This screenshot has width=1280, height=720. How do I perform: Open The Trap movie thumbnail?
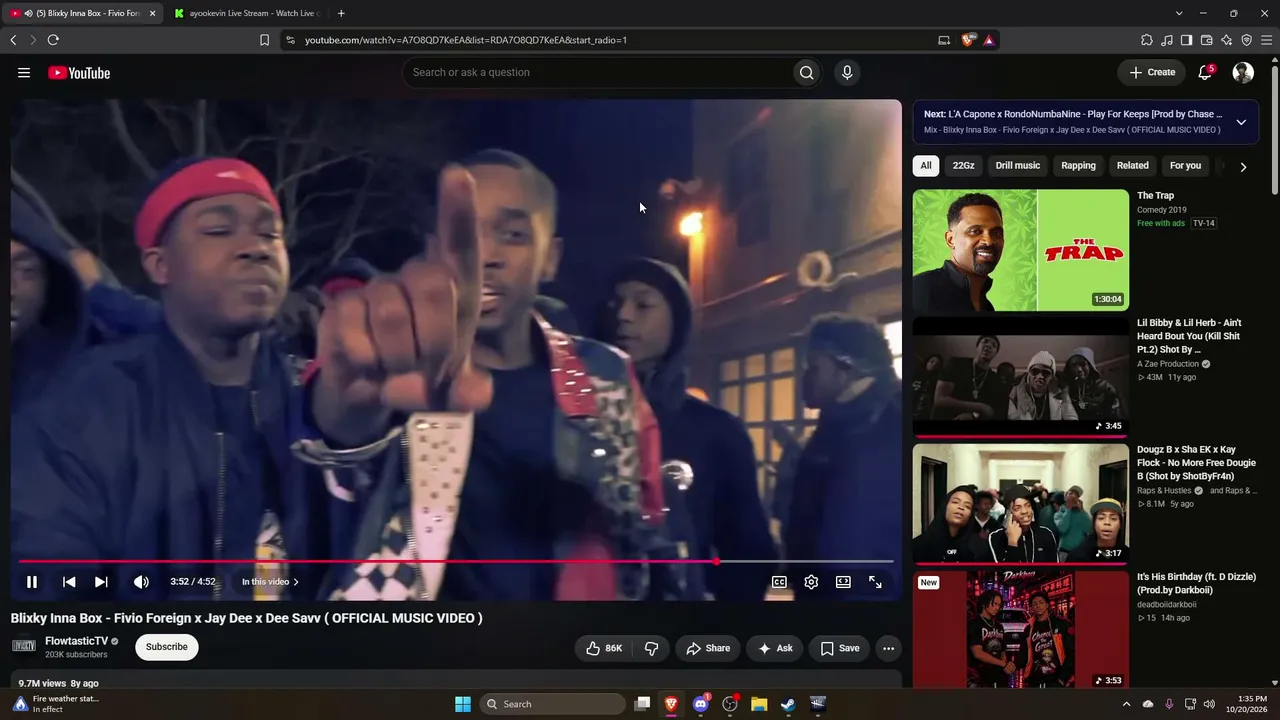1020,250
